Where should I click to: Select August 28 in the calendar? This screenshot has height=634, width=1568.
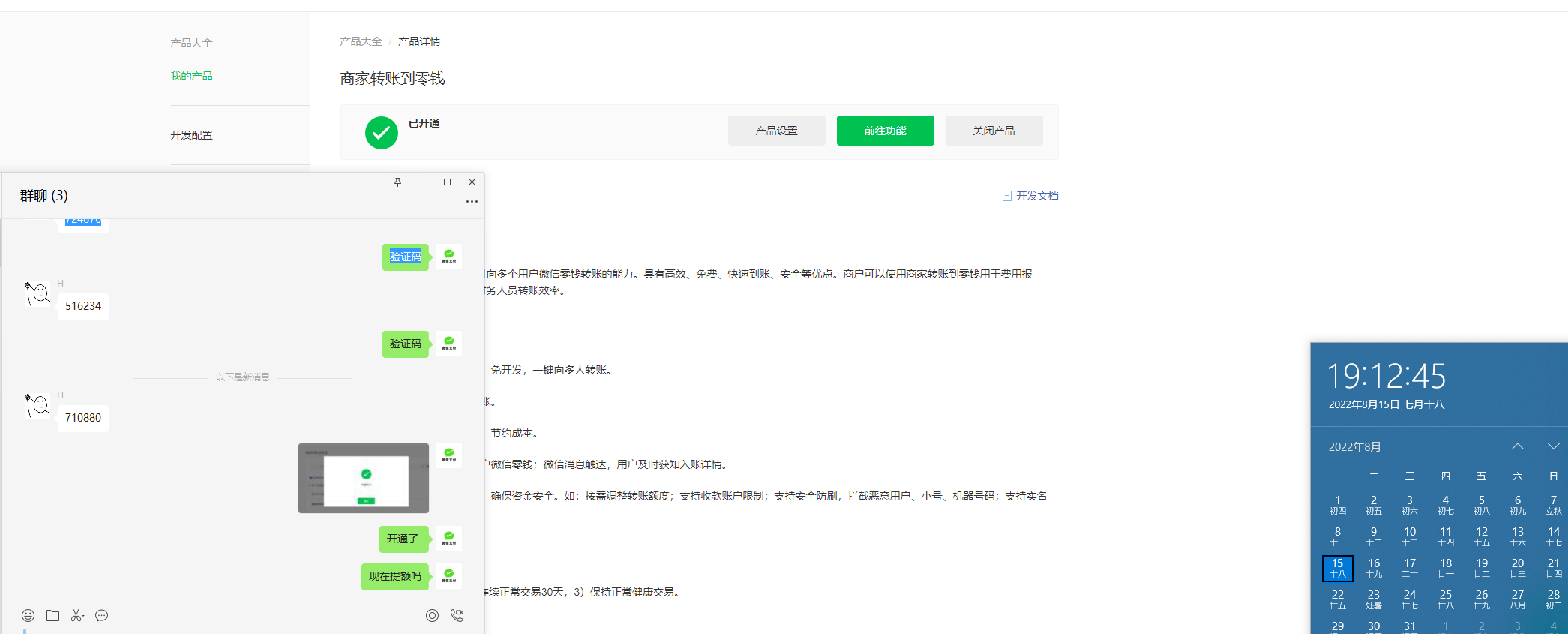tap(1553, 599)
